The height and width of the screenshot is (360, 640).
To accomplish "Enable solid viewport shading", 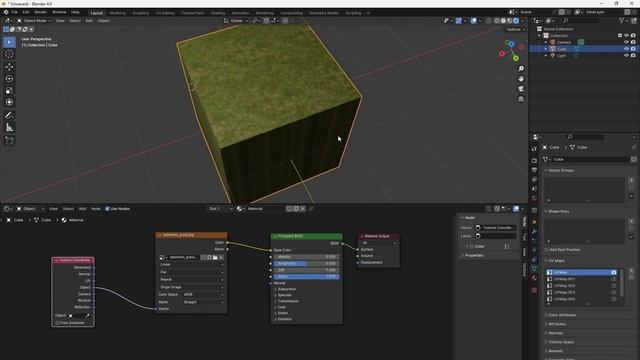I will pyautogui.click(x=503, y=20).
